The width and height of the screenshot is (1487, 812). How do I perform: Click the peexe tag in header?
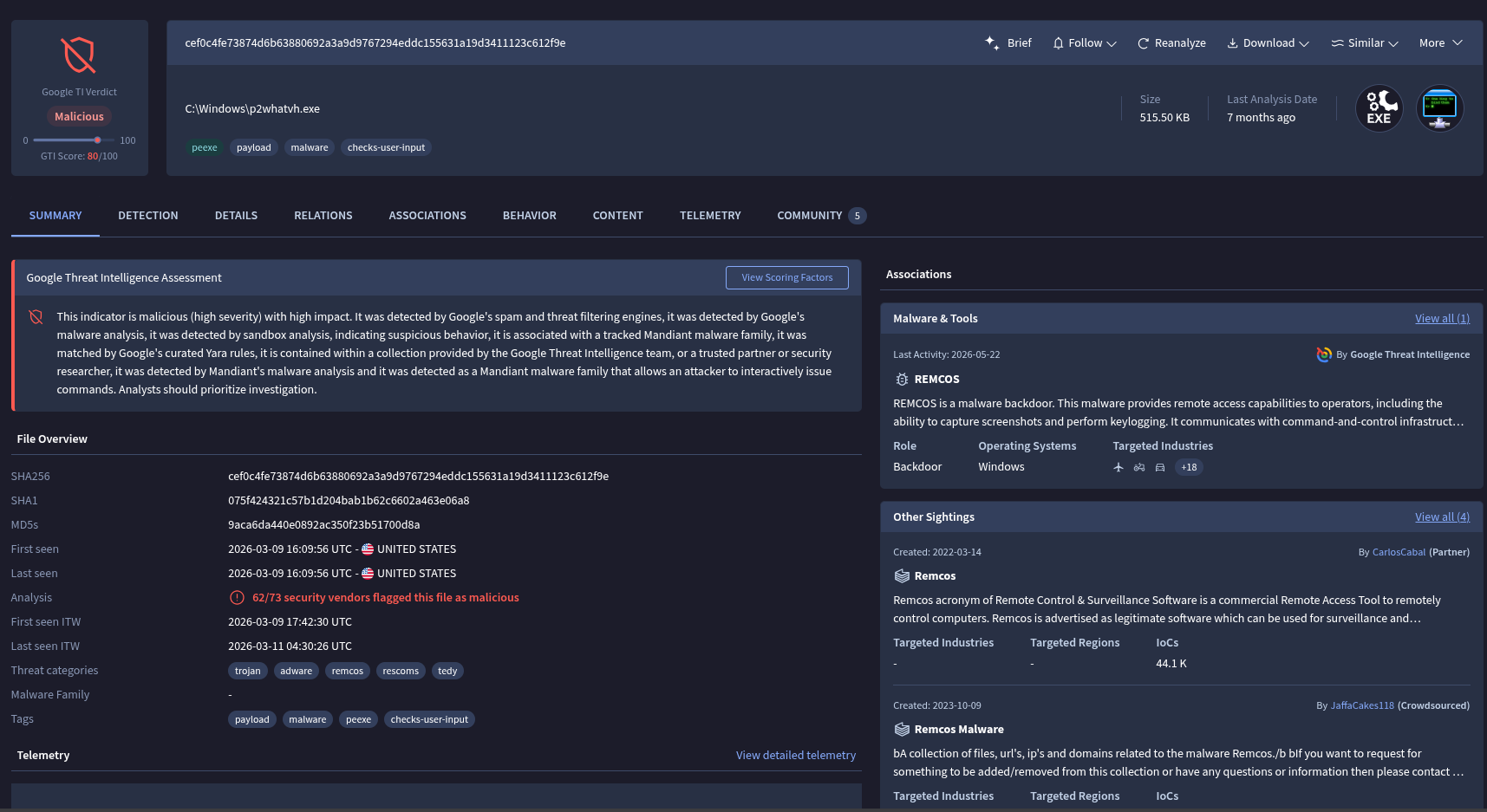pyautogui.click(x=205, y=148)
